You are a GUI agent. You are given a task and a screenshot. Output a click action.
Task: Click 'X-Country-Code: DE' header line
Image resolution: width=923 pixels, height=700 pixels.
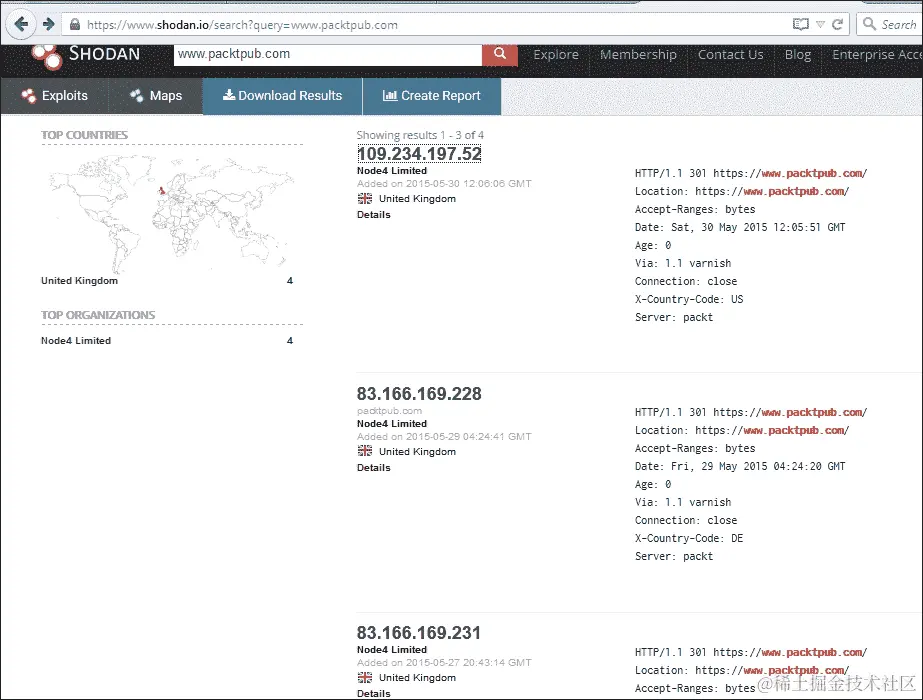point(689,538)
